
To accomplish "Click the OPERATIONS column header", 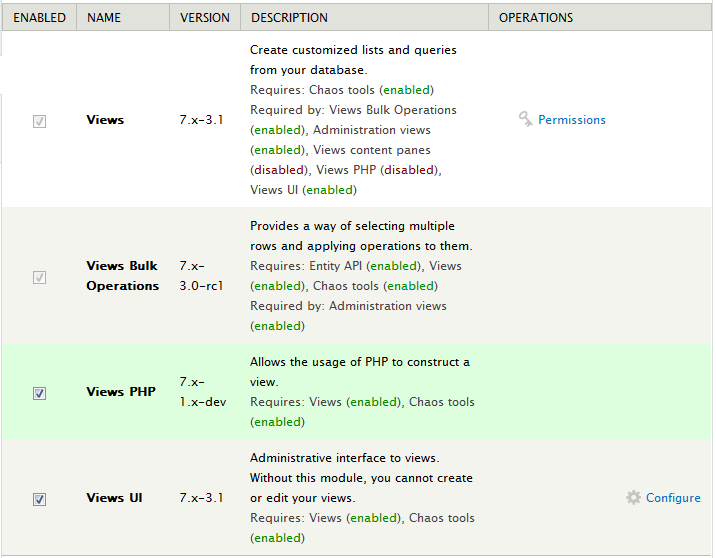I will pyautogui.click(x=536, y=17).
